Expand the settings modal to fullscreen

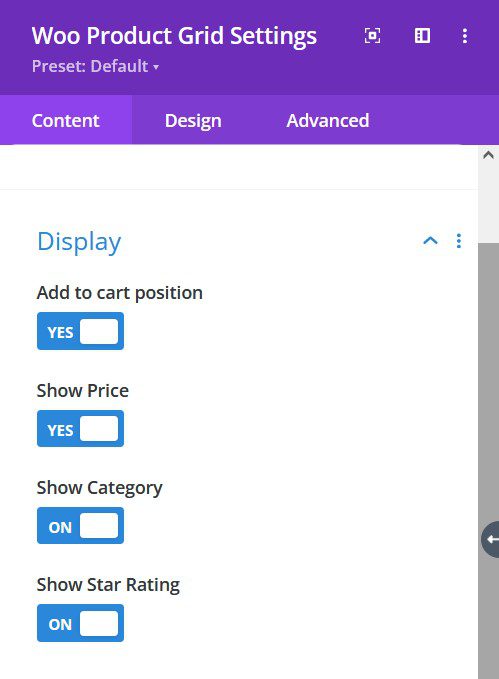pyautogui.click(x=373, y=36)
